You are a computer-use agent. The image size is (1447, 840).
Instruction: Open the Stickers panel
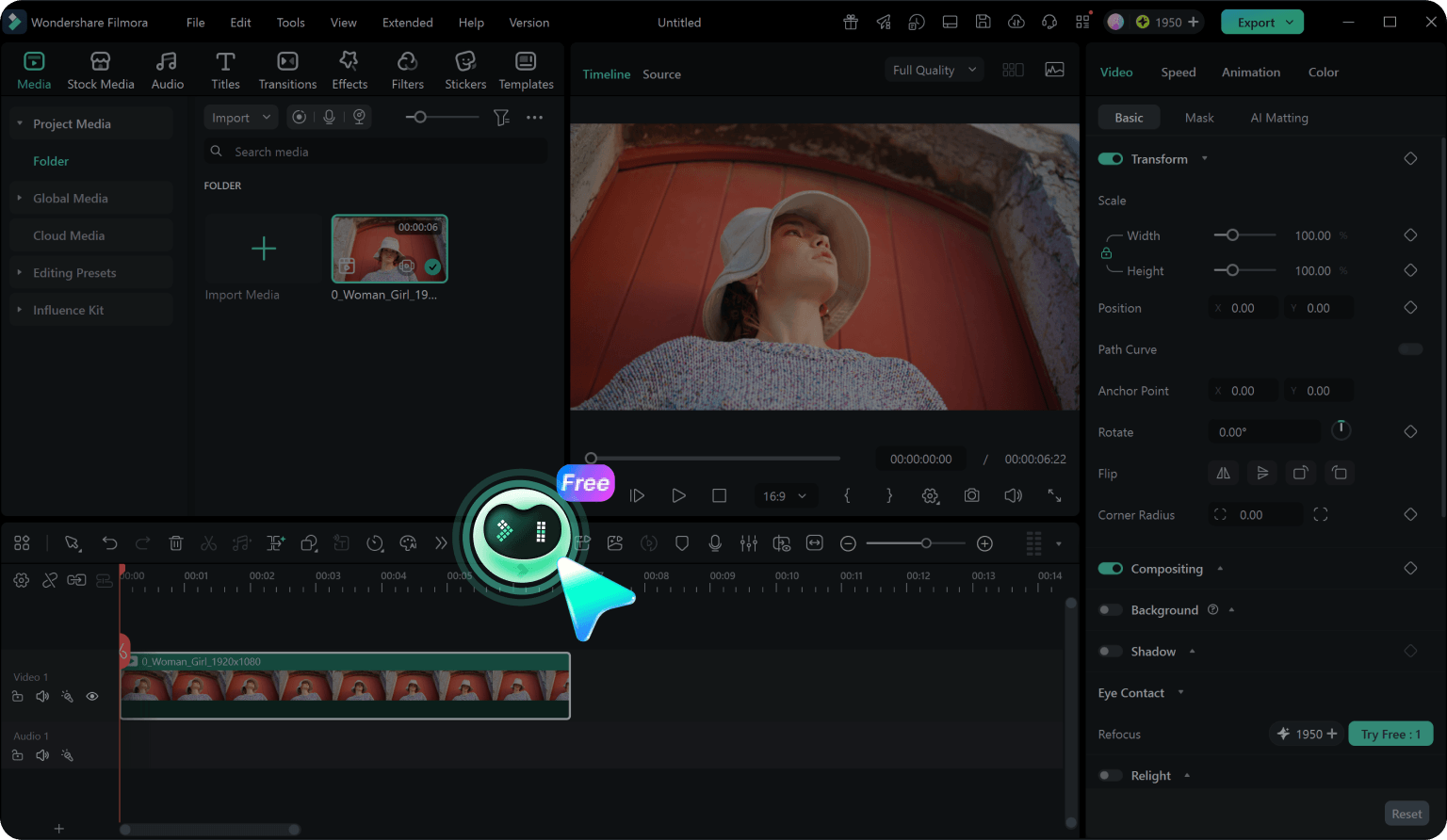point(465,71)
